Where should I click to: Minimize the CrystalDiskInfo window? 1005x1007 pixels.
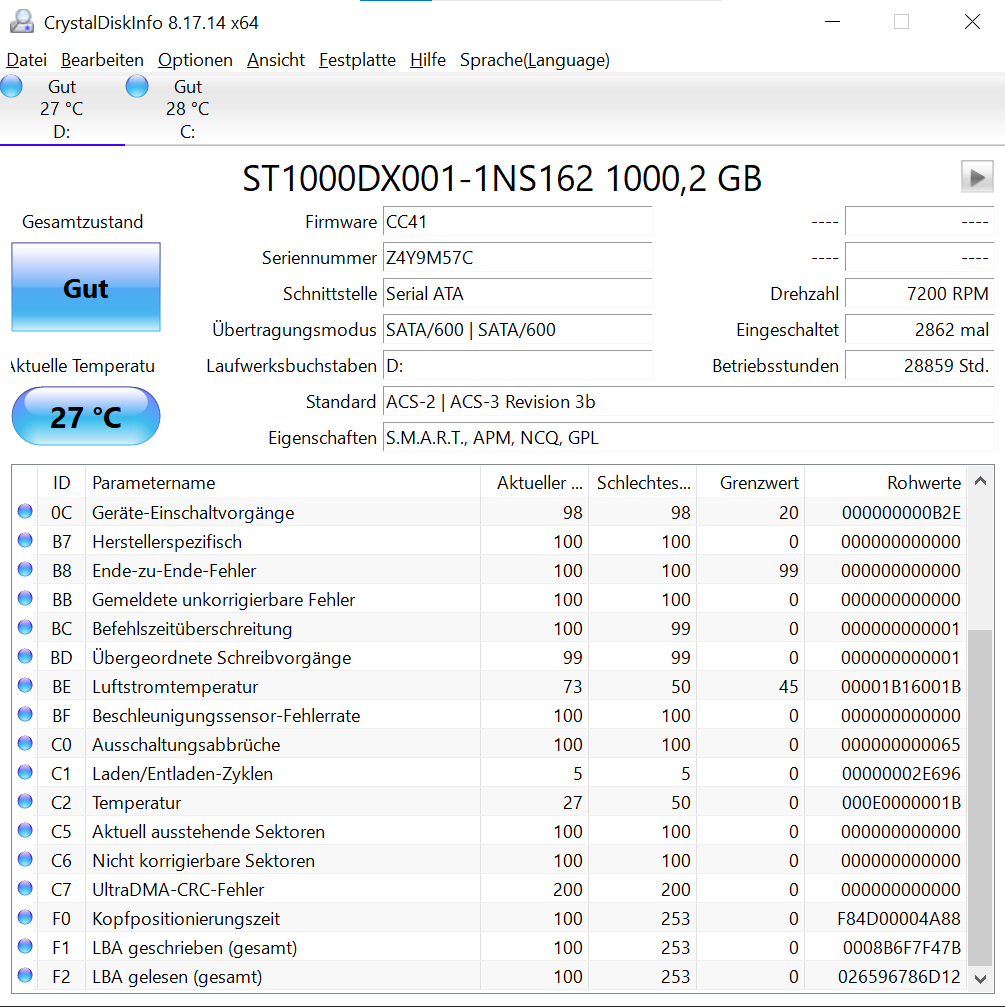[832, 22]
